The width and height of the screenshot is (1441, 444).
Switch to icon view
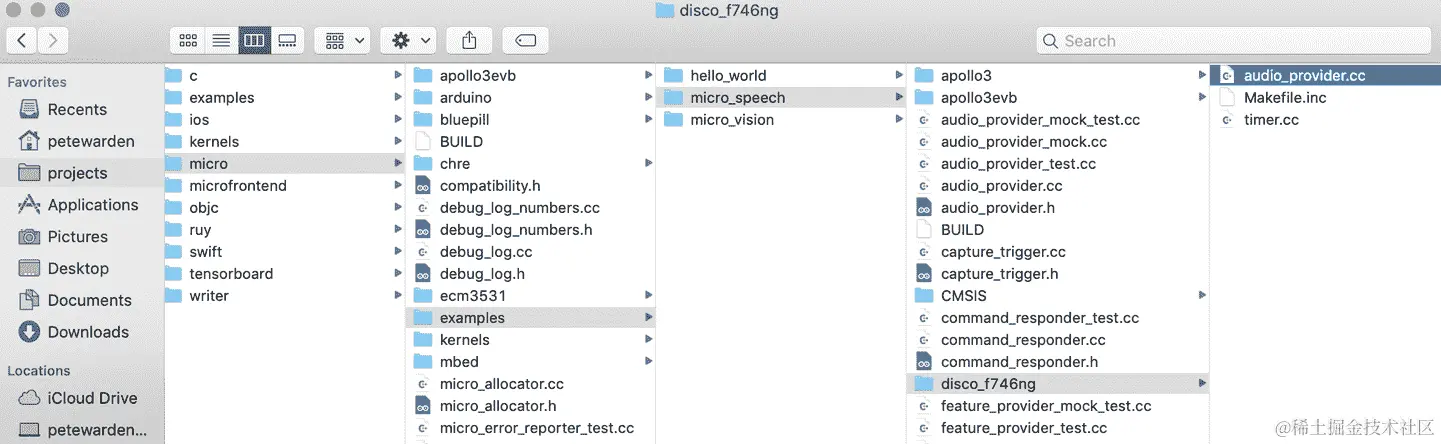click(188, 40)
